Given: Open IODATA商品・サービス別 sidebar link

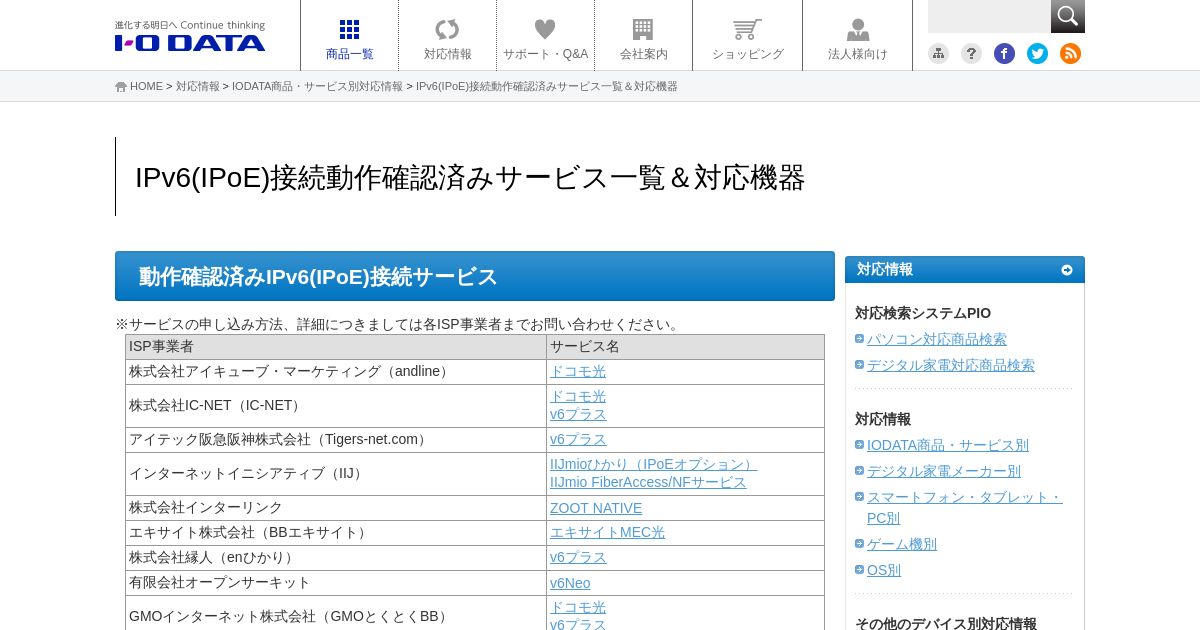Looking at the screenshot, I should [948, 446].
